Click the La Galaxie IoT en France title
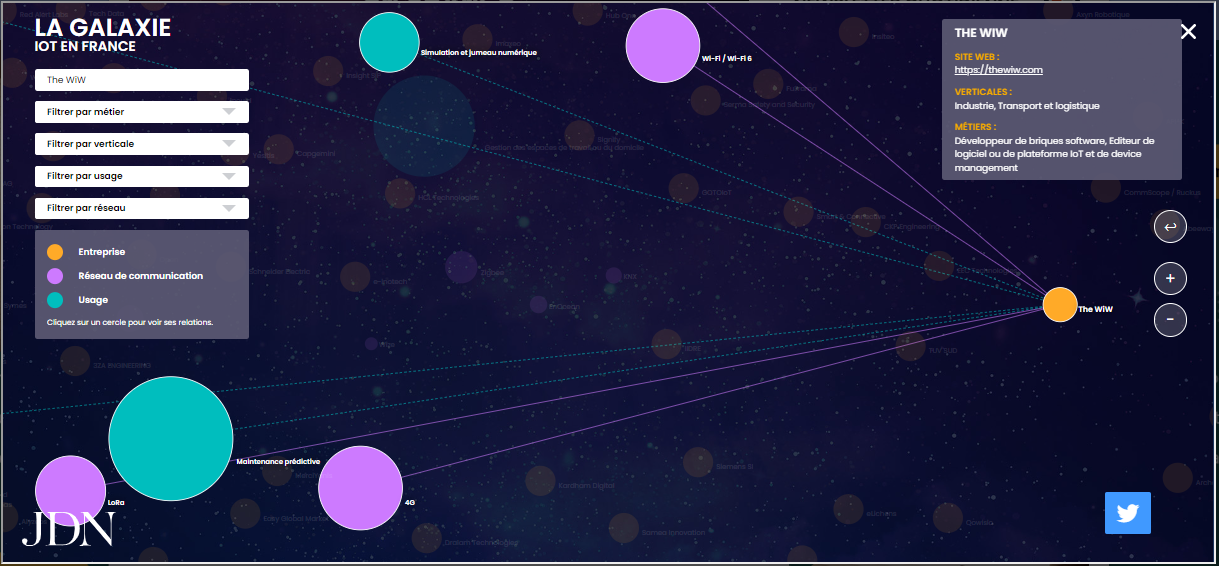Viewport: 1219px width, 566px height. (103, 35)
